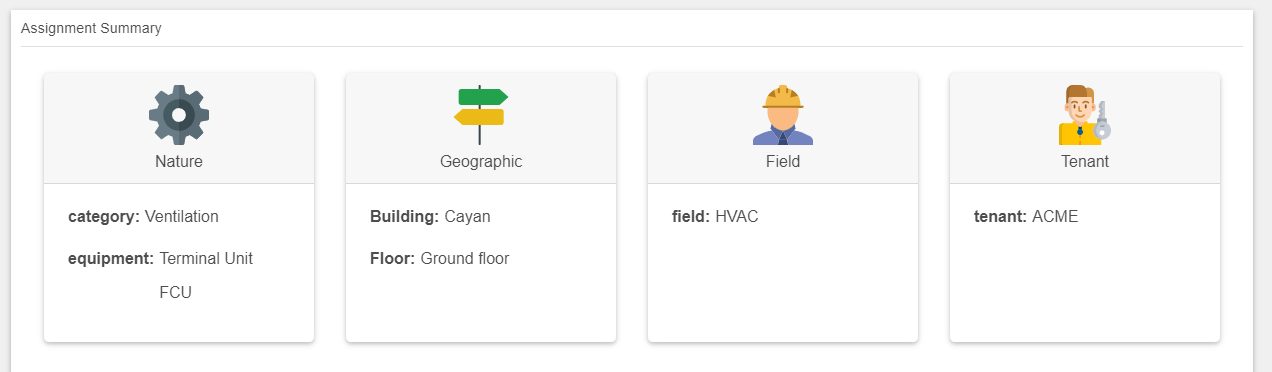
Task: Click the Assignment Summary heading
Action: pos(91,28)
